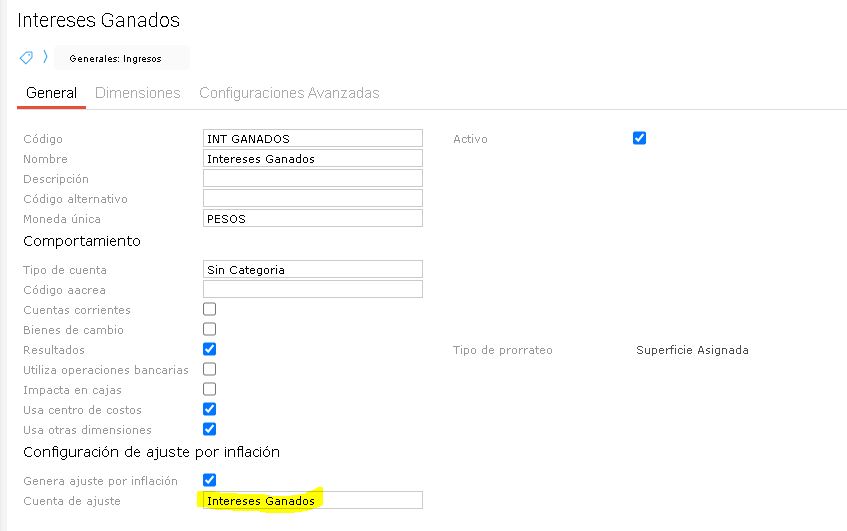This screenshot has width=847, height=531.
Task: Click the highlighted Cuenta de ajuste field
Action: tap(312, 500)
